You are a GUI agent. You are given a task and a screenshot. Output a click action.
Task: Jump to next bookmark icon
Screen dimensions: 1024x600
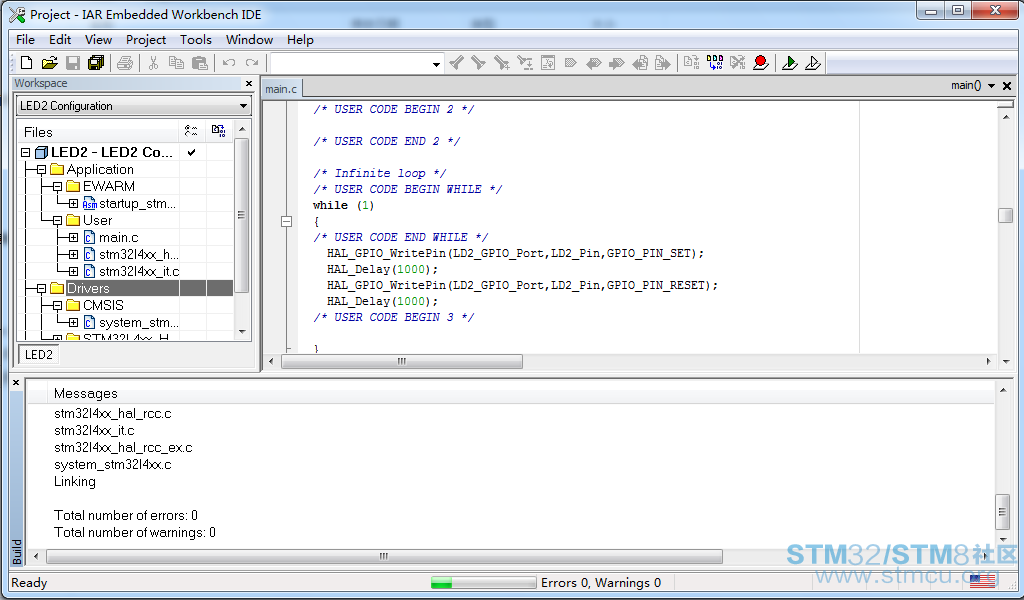(616, 63)
